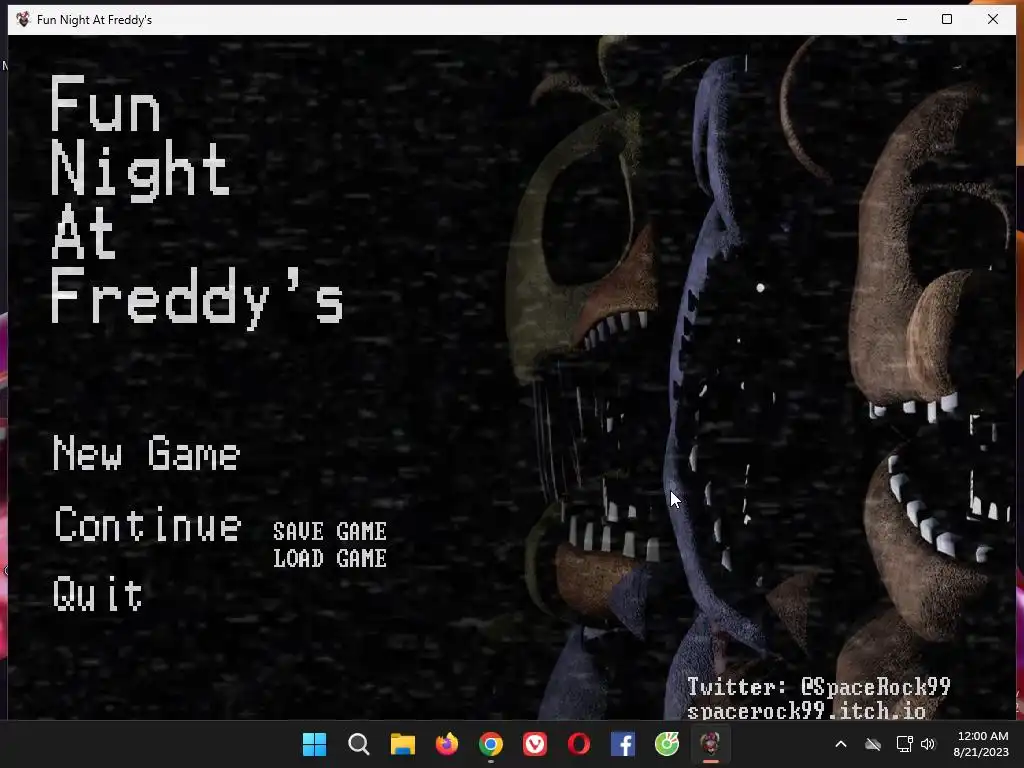
Task: Switch to Google Chrome in the taskbar
Action: tap(490, 744)
